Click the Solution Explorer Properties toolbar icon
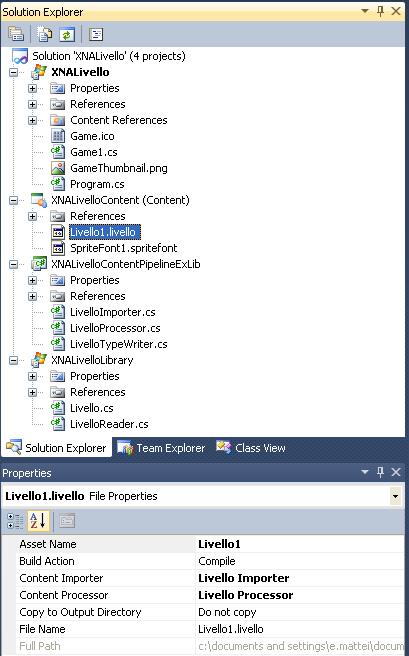Screen dimensions: 409x656 pos(16,34)
